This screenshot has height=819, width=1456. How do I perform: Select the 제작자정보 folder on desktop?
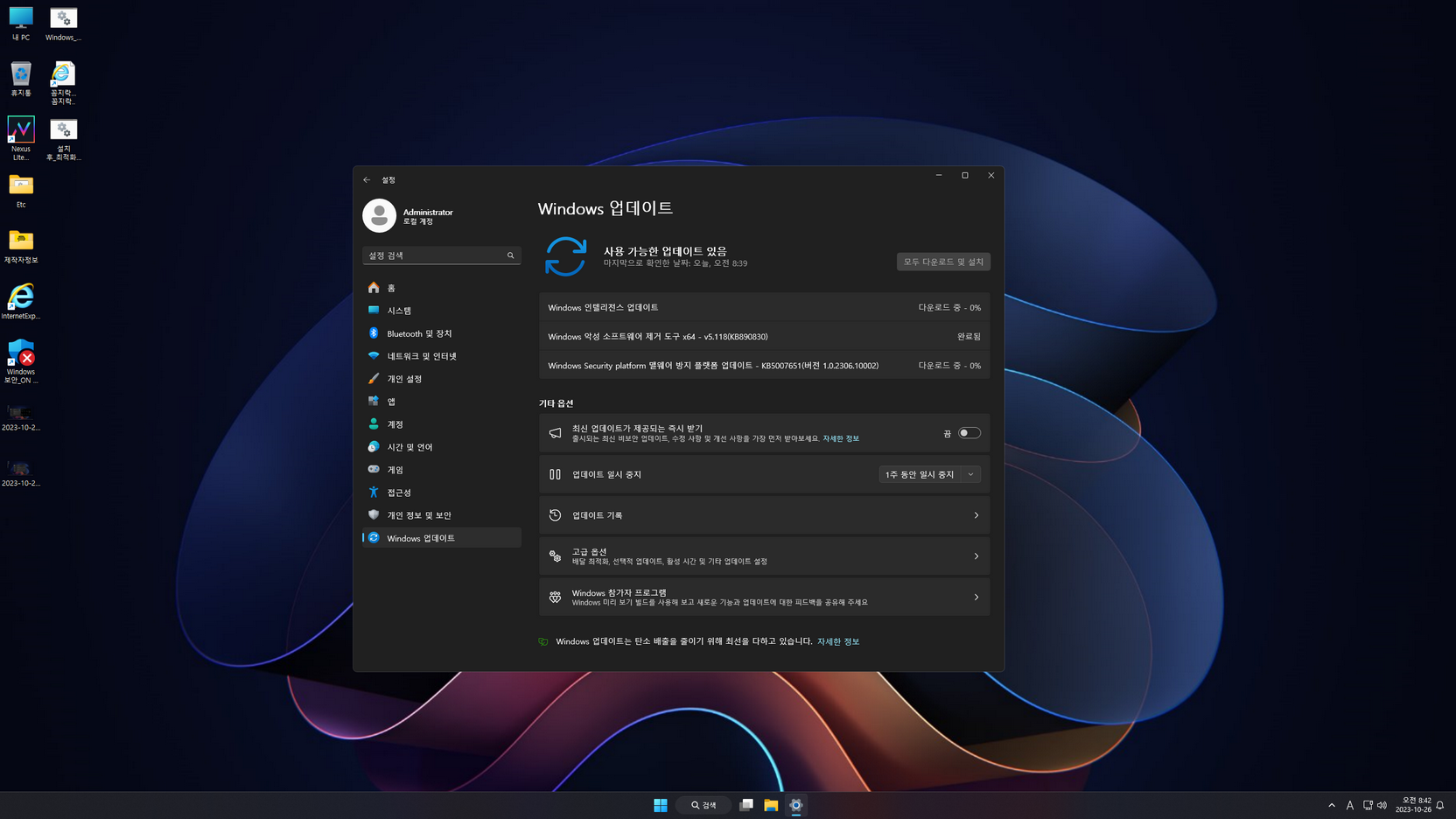point(21,246)
